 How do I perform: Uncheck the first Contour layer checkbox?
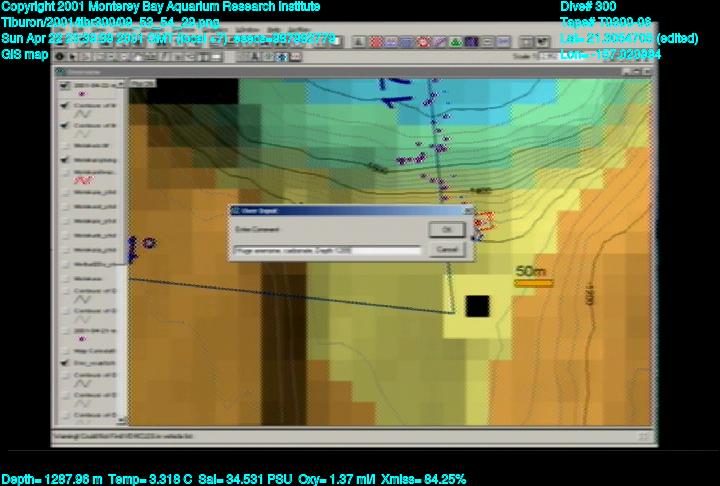[x=64, y=103]
